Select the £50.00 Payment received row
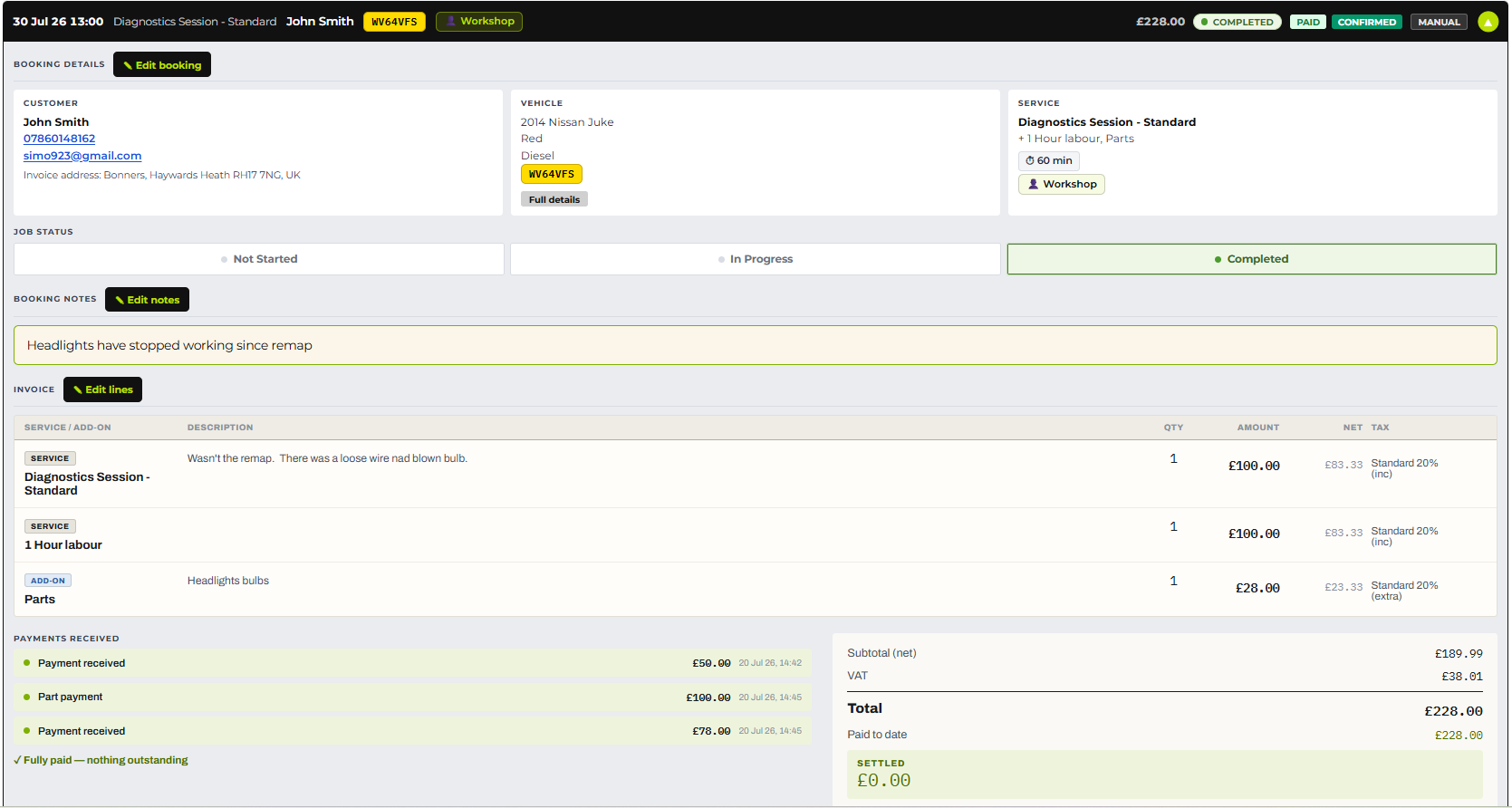 [x=412, y=663]
